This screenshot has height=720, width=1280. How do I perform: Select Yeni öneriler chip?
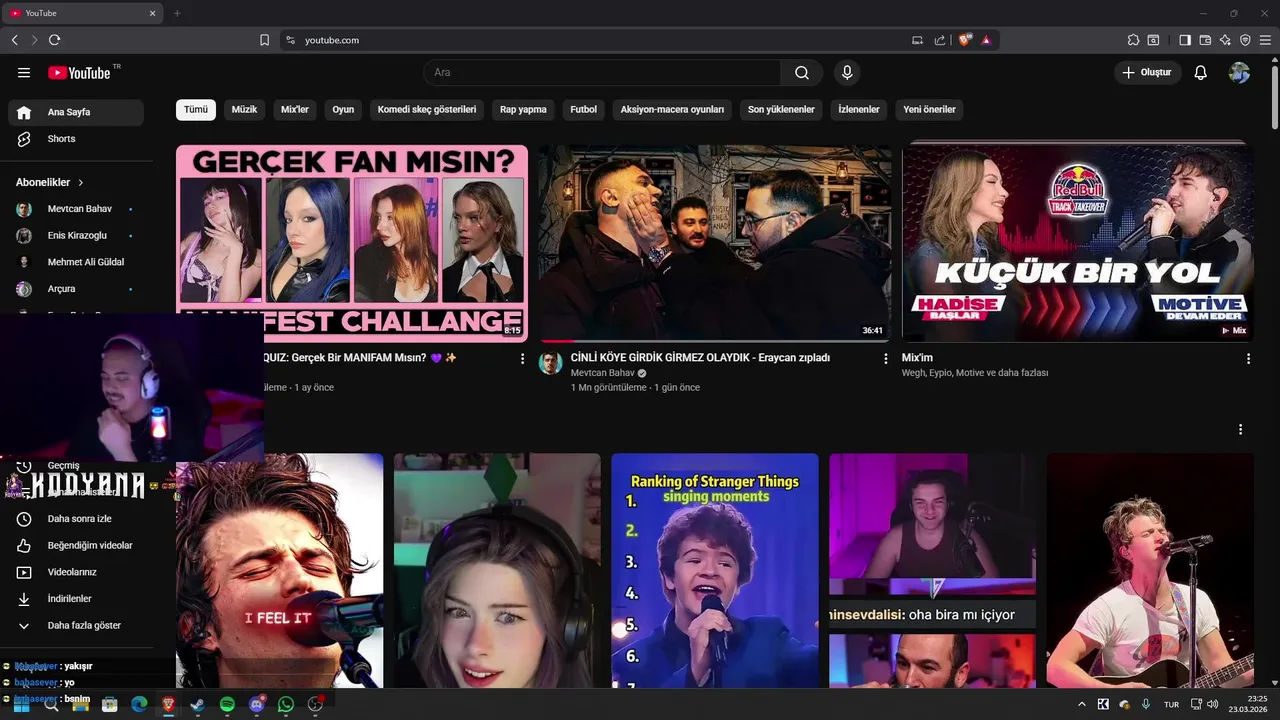(929, 109)
